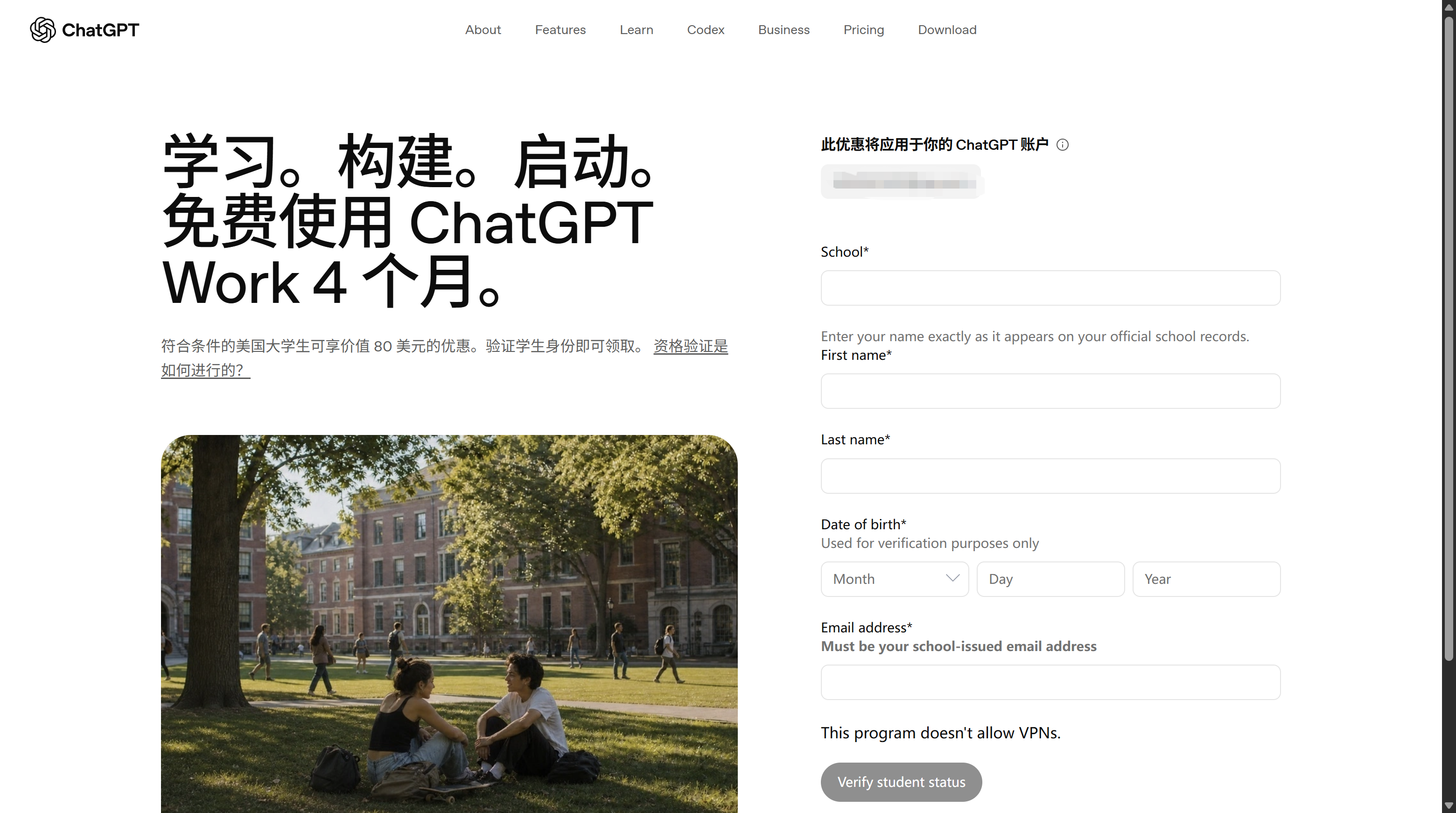Focus the Last name text box

click(1050, 476)
